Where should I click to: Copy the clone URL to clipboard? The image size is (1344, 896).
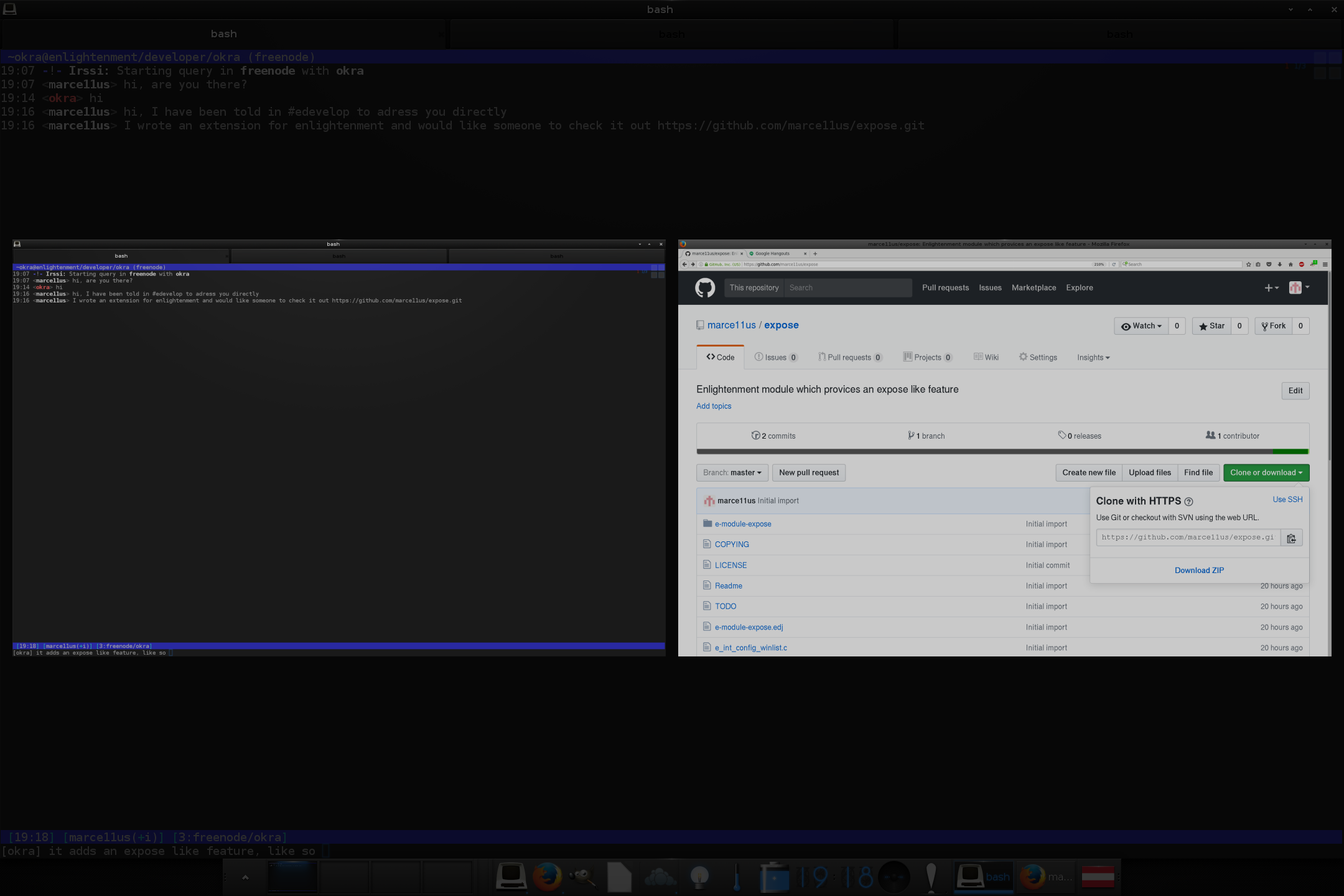tap(1291, 538)
